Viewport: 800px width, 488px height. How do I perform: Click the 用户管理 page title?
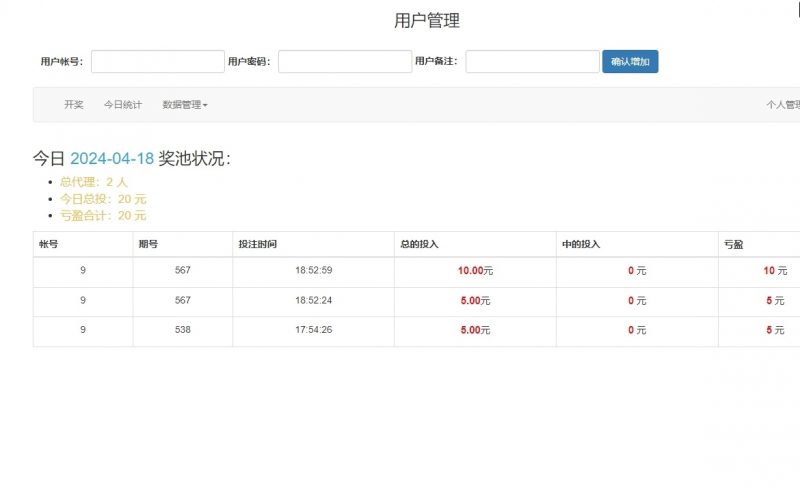click(x=427, y=21)
